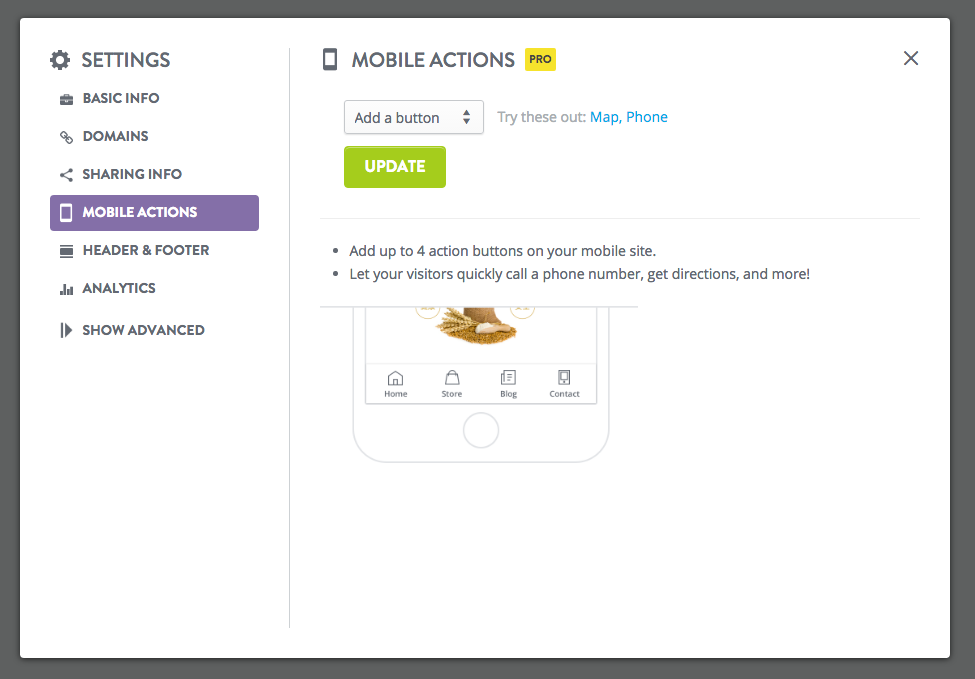This screenshot has width=975, height=679.
Task: Click the briefcase icon beside Basic Info
Action: (66, 99)
